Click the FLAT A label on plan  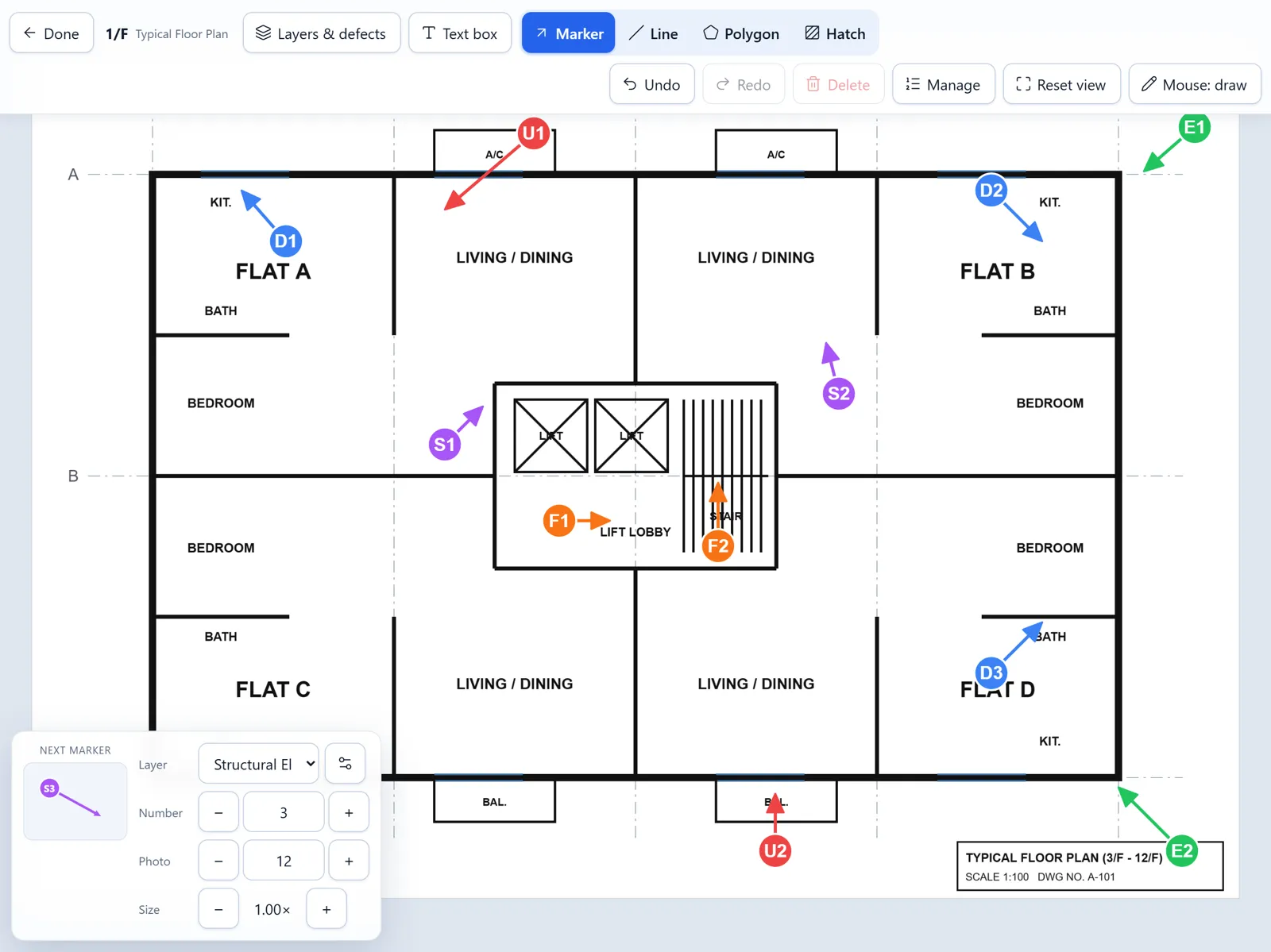pyautogui.click(x=273, y=272)
